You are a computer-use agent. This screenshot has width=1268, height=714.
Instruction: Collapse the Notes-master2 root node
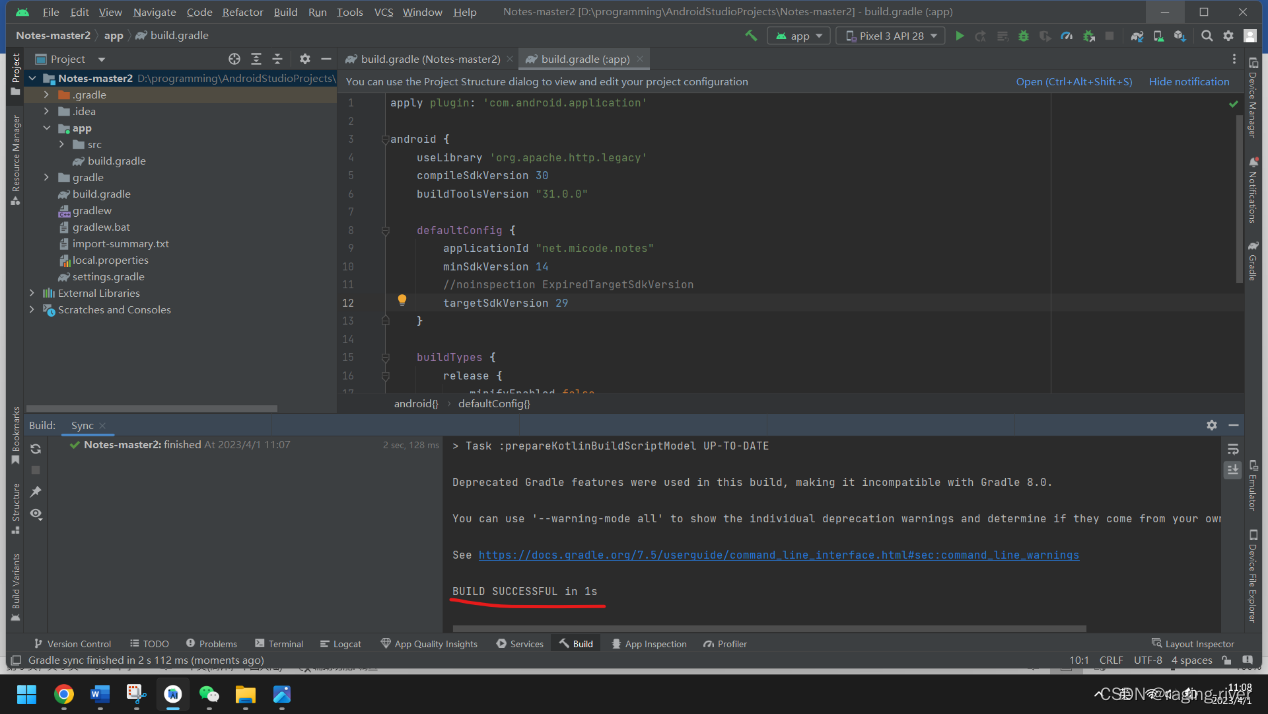pos(32,78)
